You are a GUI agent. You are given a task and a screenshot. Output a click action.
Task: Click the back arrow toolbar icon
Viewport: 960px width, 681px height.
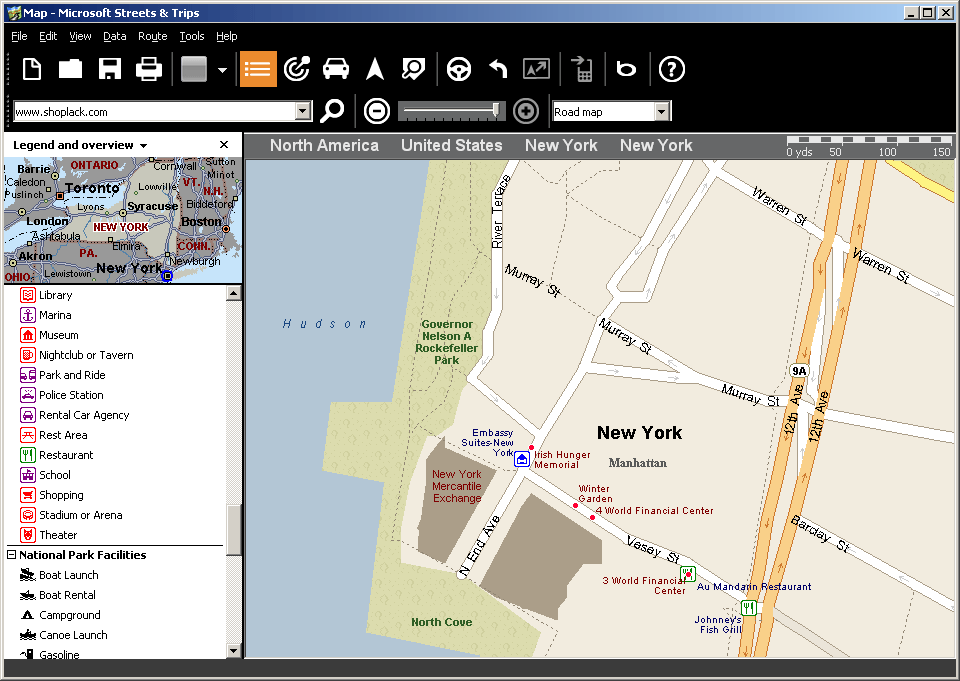pyautogui.click(x=498, y=69)
